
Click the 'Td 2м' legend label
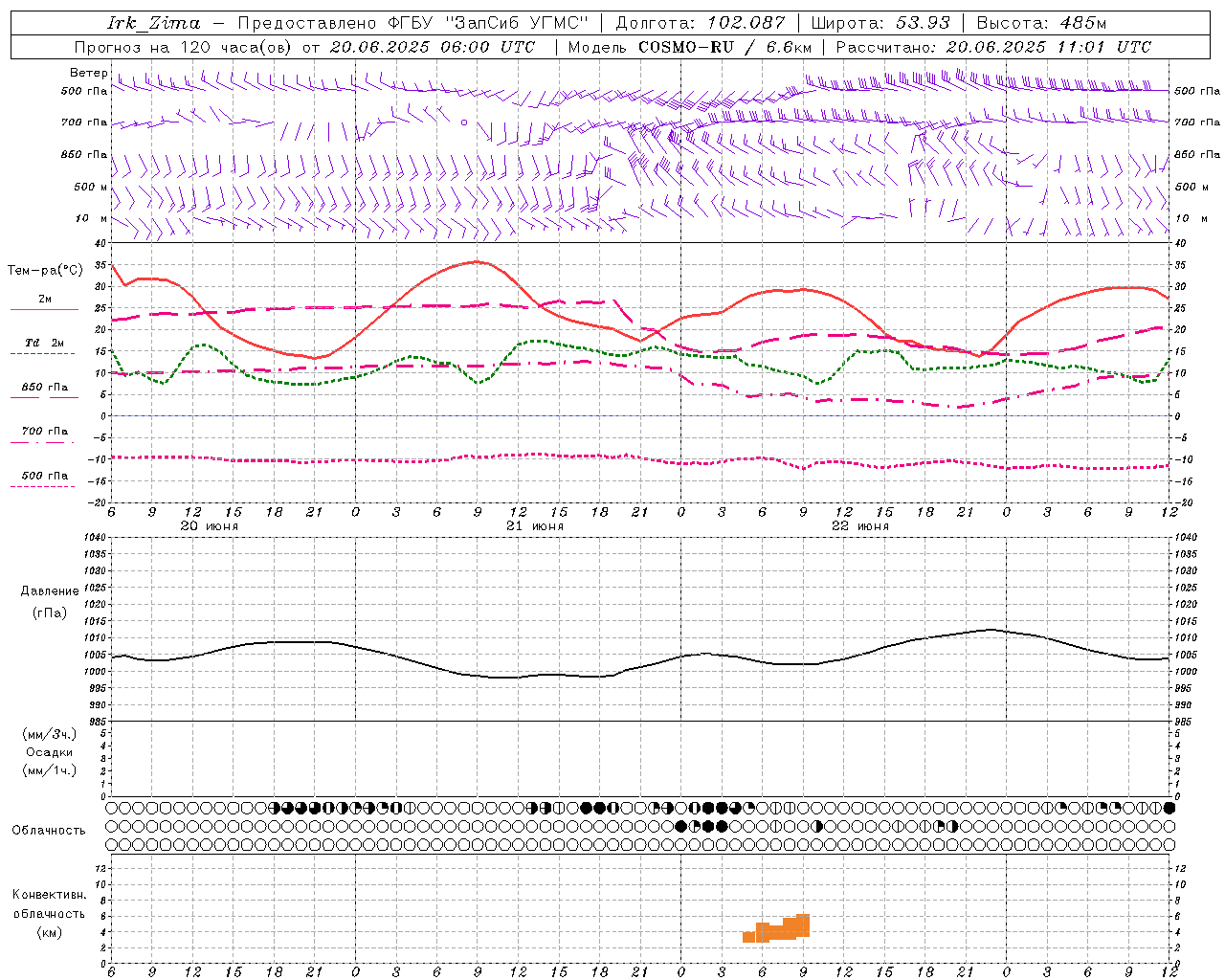click(45, 343)
